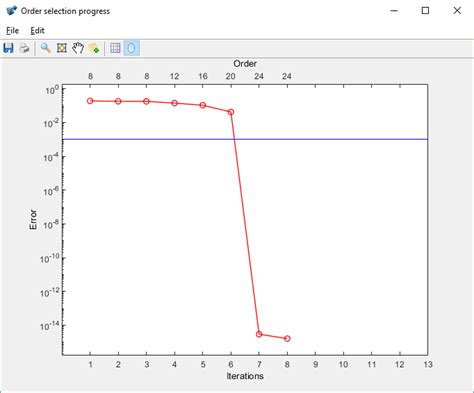Click the y-axis tick label 10^-12
474x393 pixels.
pos(50,292)
